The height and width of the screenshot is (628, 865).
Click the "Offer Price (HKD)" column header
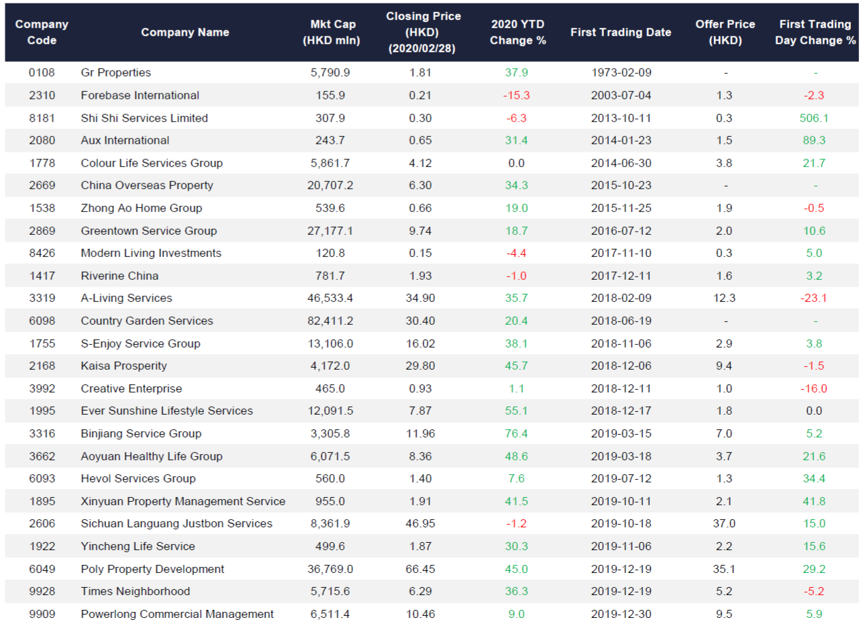tap(725, 32)
